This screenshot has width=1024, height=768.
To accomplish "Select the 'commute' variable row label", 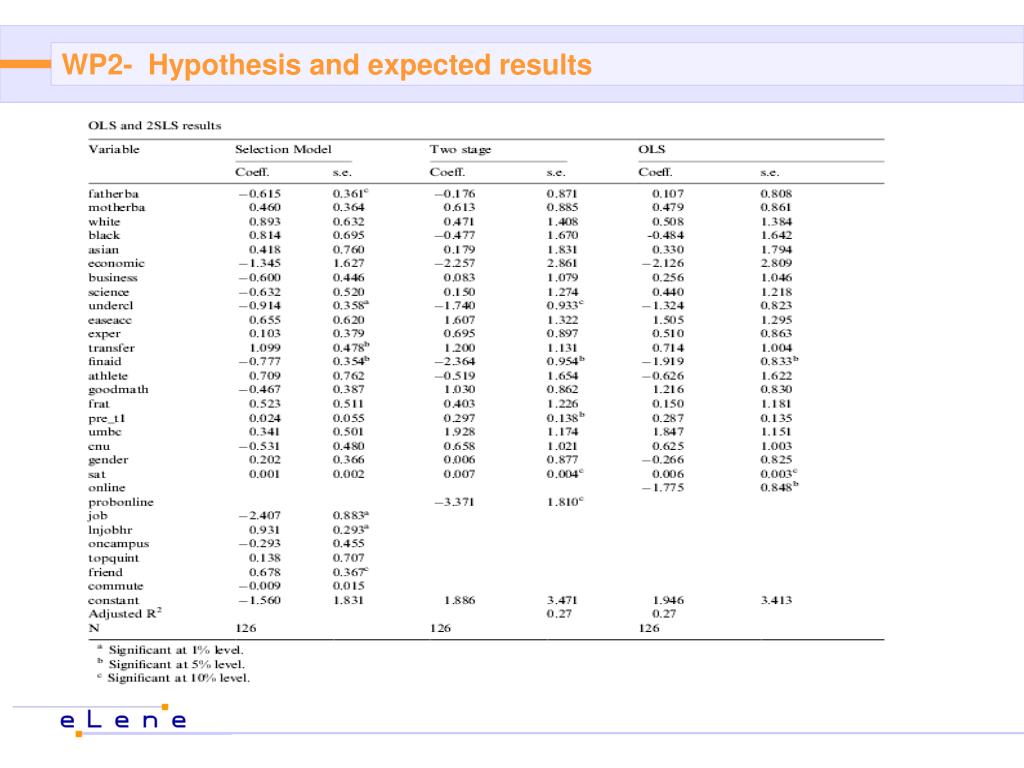I will point(116,586).
